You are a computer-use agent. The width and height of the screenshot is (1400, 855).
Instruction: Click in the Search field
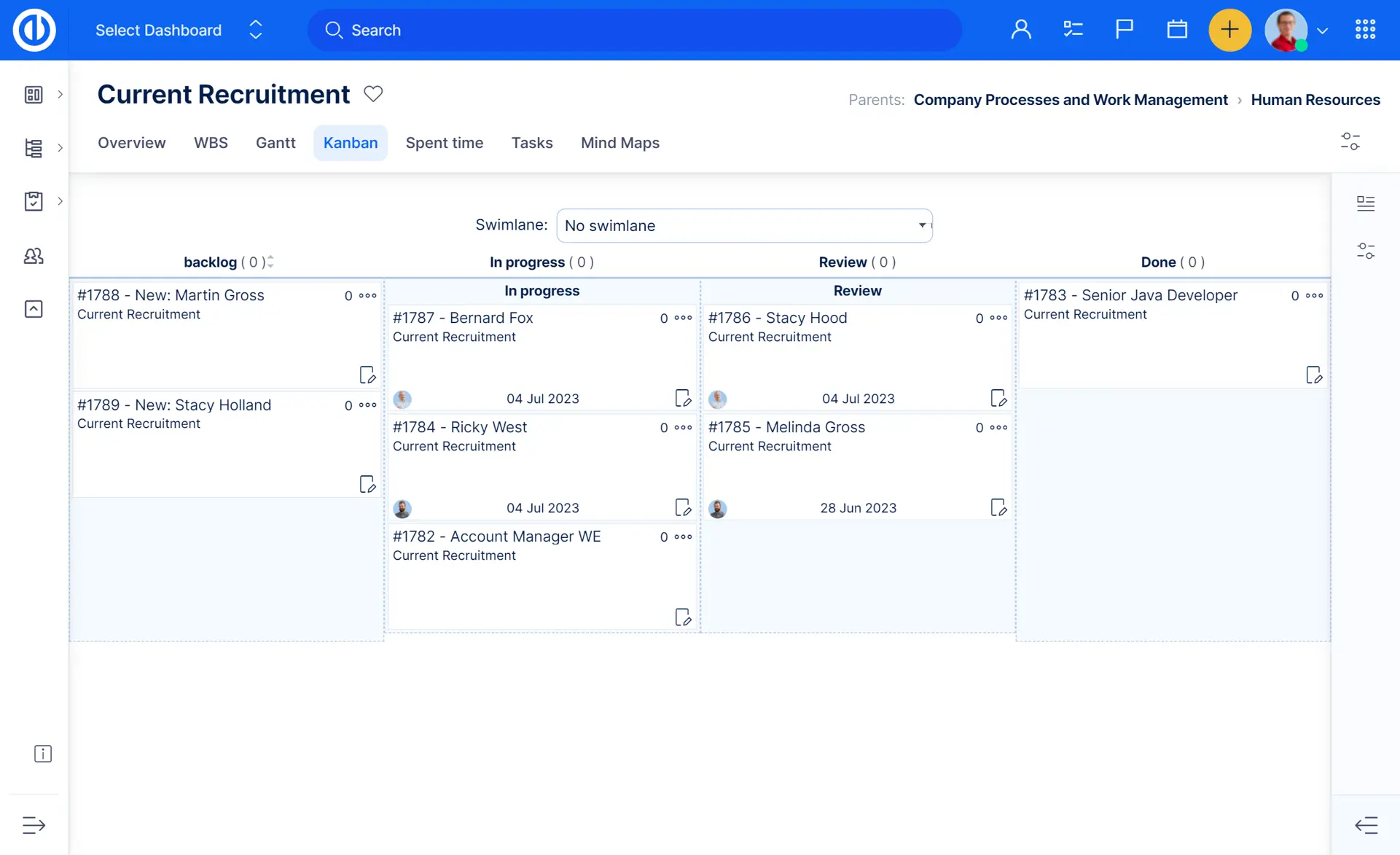point(634,30)
